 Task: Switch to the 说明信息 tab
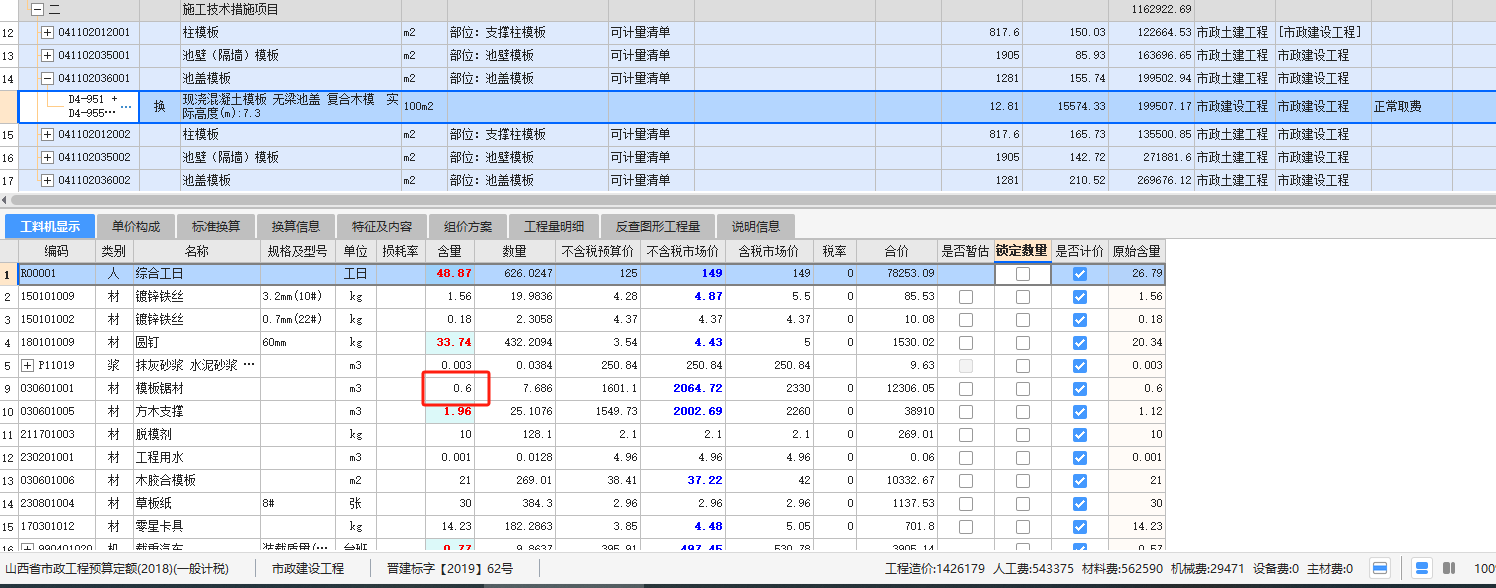[756, 226]
